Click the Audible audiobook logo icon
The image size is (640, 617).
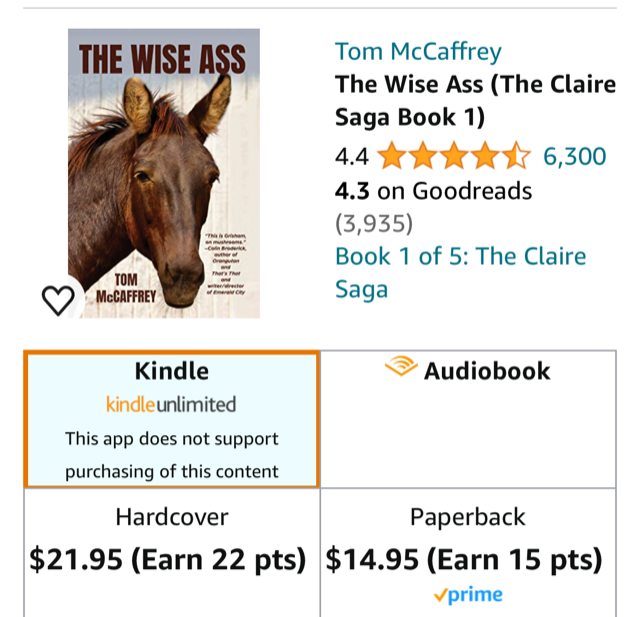401,366
